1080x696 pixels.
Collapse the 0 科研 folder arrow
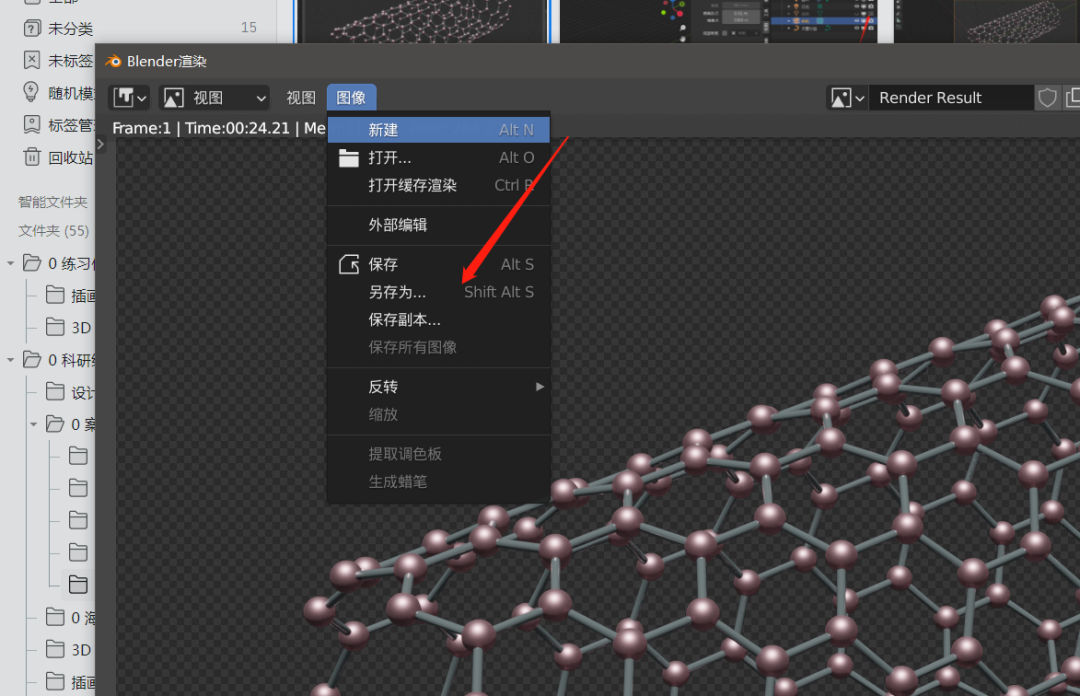(10, 360)
